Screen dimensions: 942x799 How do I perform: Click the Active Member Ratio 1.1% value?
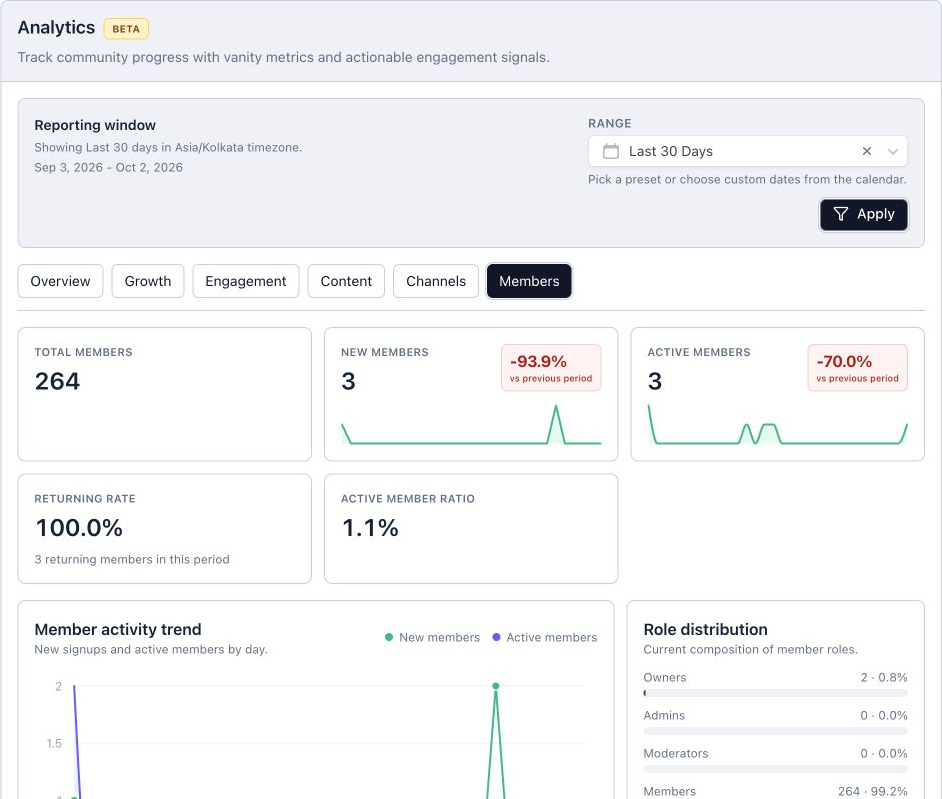[369, 528]
